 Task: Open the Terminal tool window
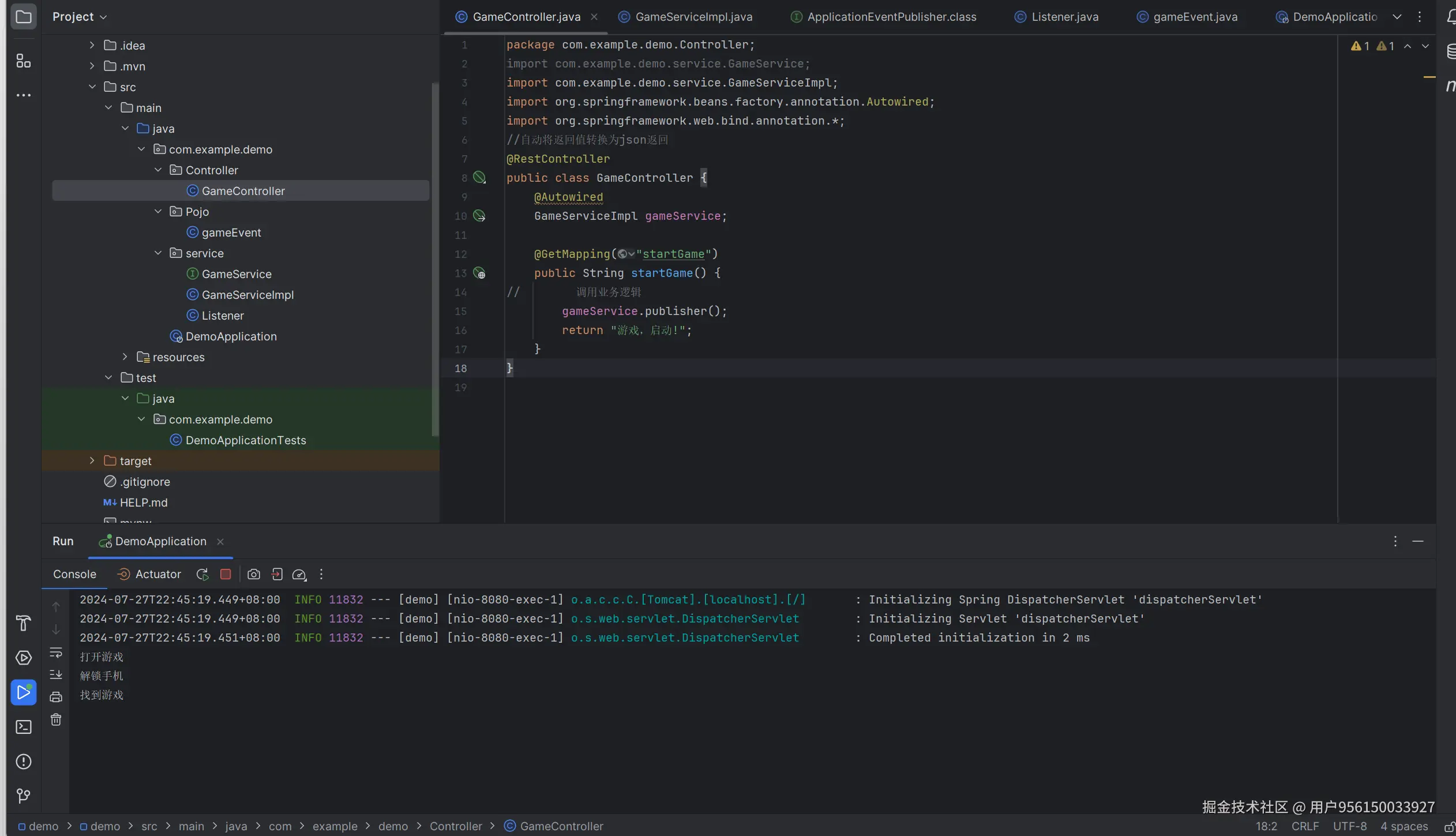[23, 726]
